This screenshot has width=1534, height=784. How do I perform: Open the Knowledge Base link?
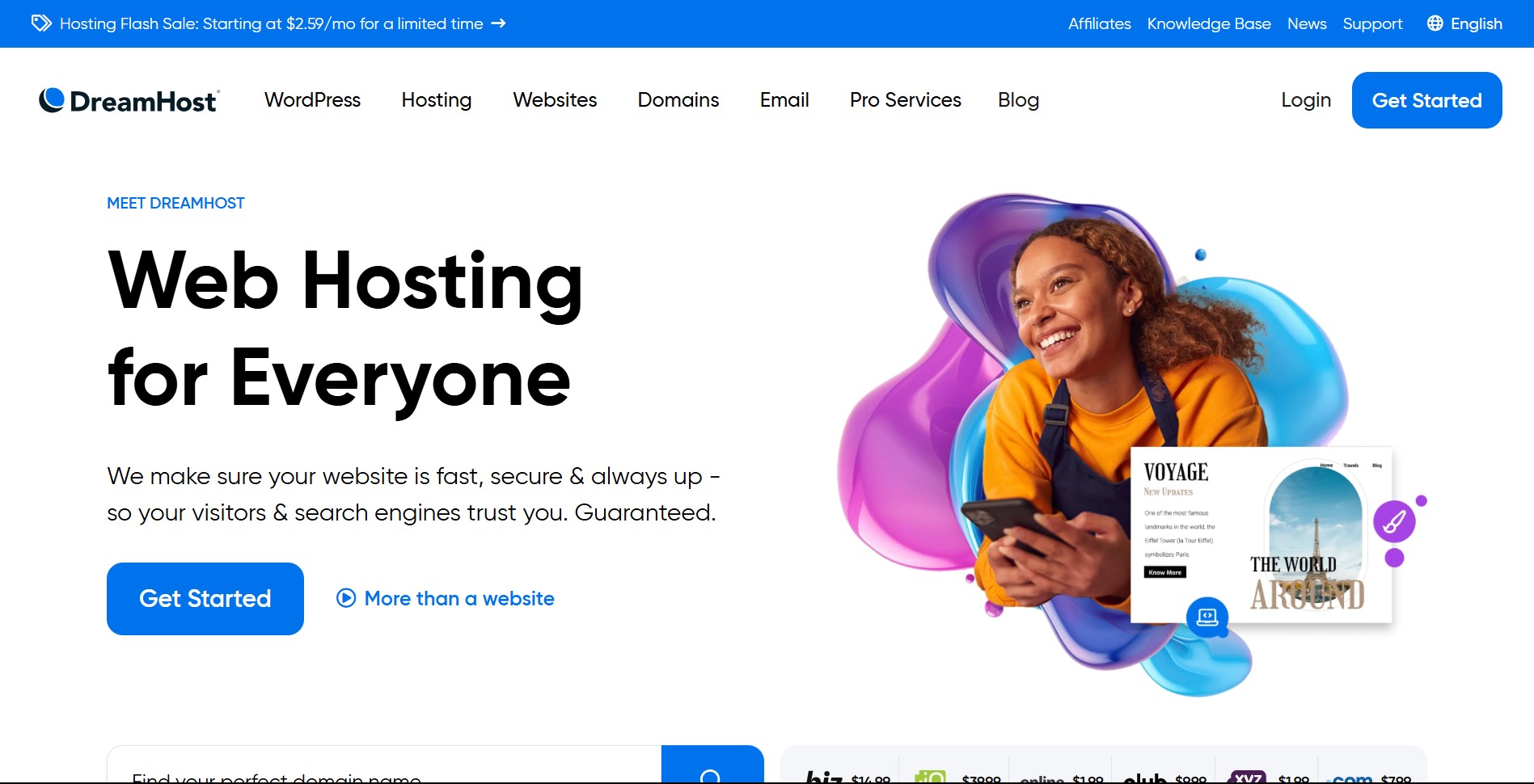1208,23
